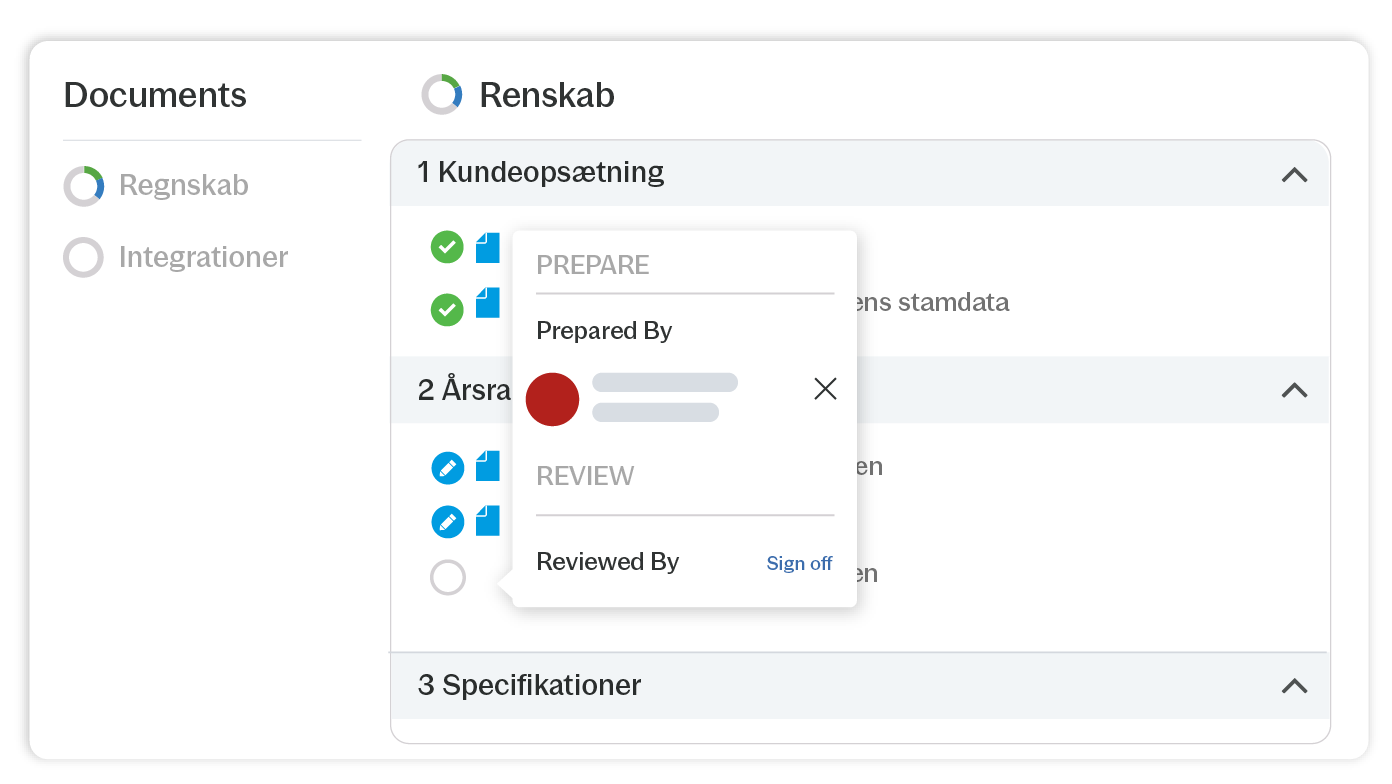
Task: Click the red preparer avatar circle
Action: [552, 399]
